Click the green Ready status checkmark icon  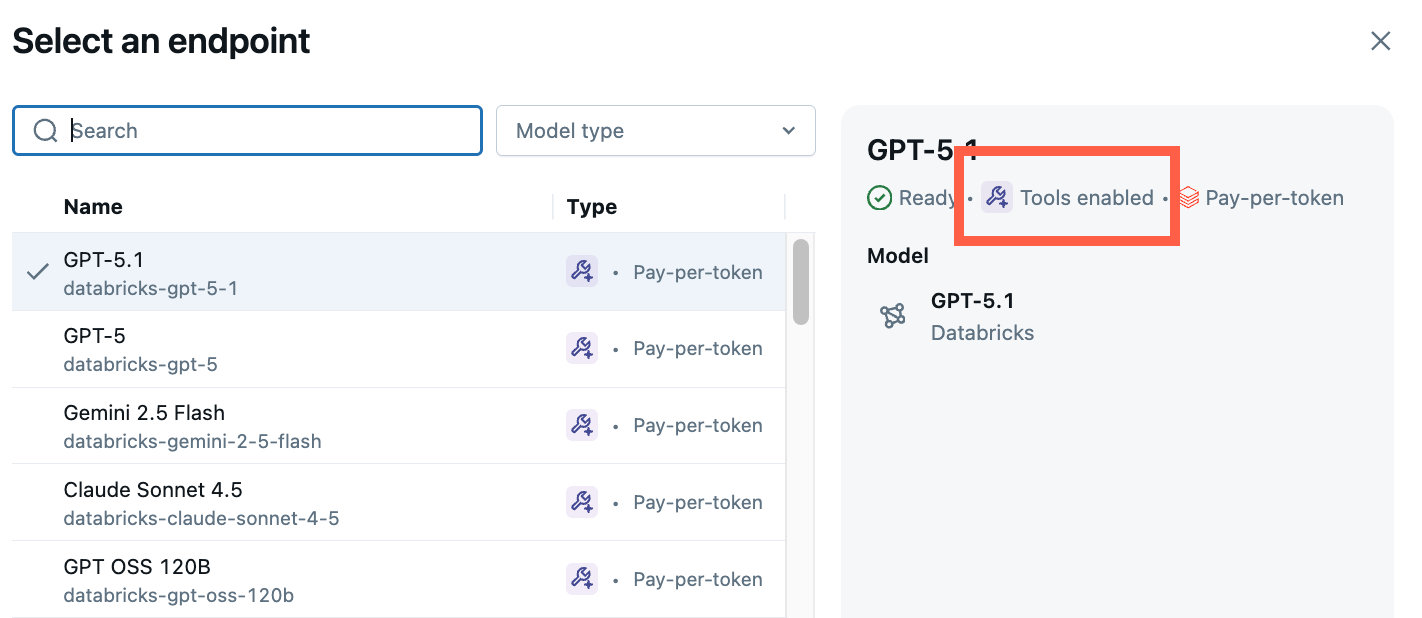880,197
